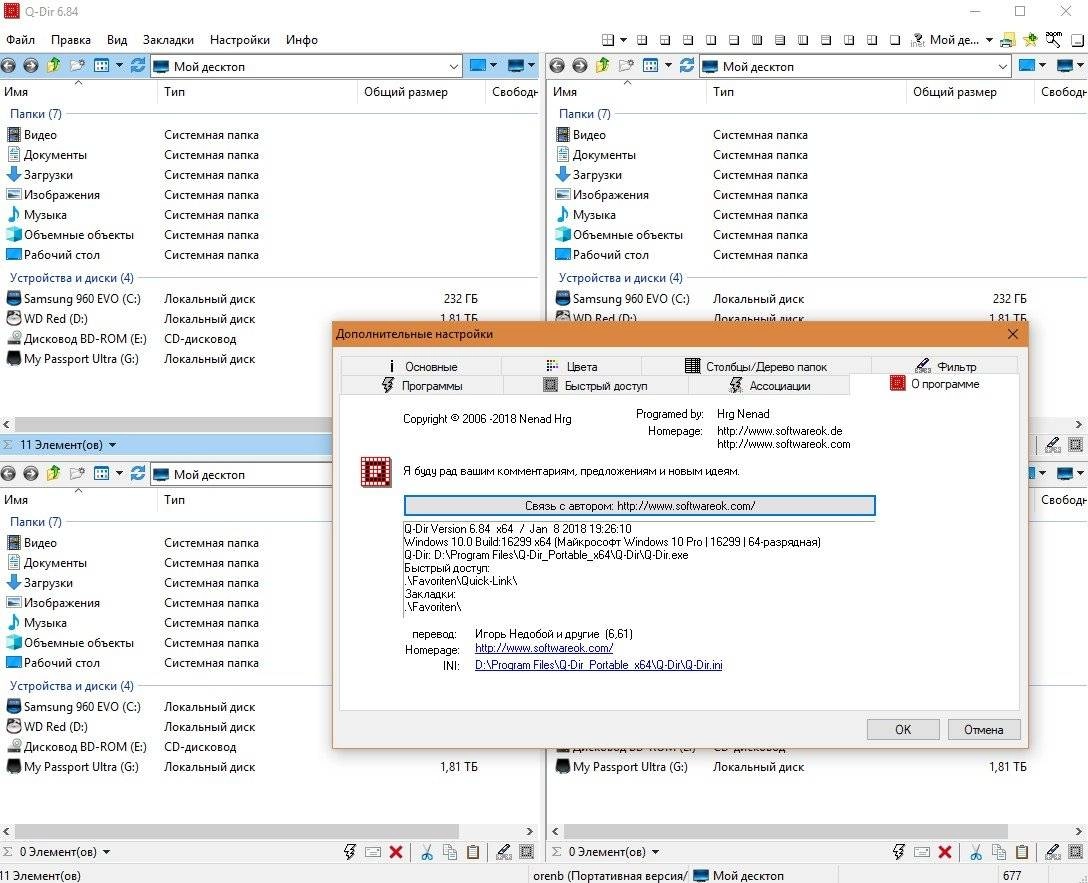
Task: Select Samsung 960 EVO (C:) in top-right pane
Action: tap(631, 299)
